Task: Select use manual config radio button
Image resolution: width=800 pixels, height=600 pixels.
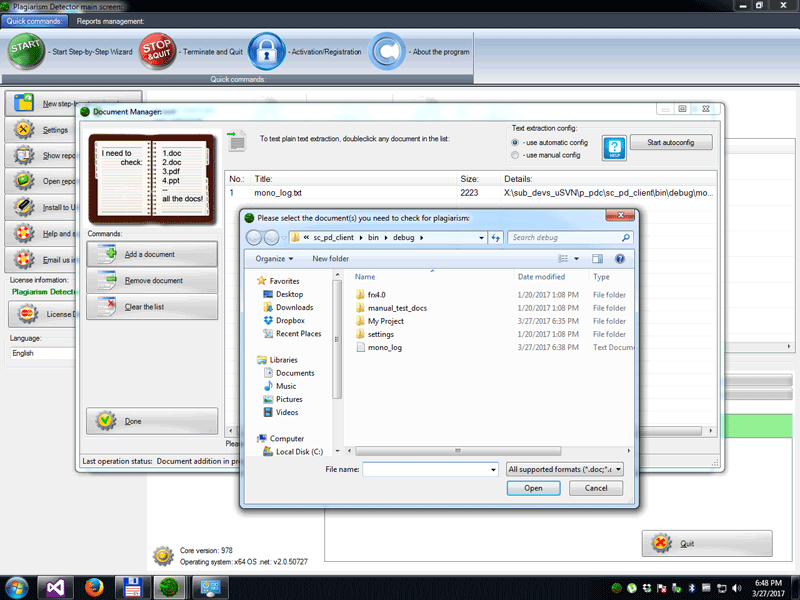Action: [x=515, y=155]
